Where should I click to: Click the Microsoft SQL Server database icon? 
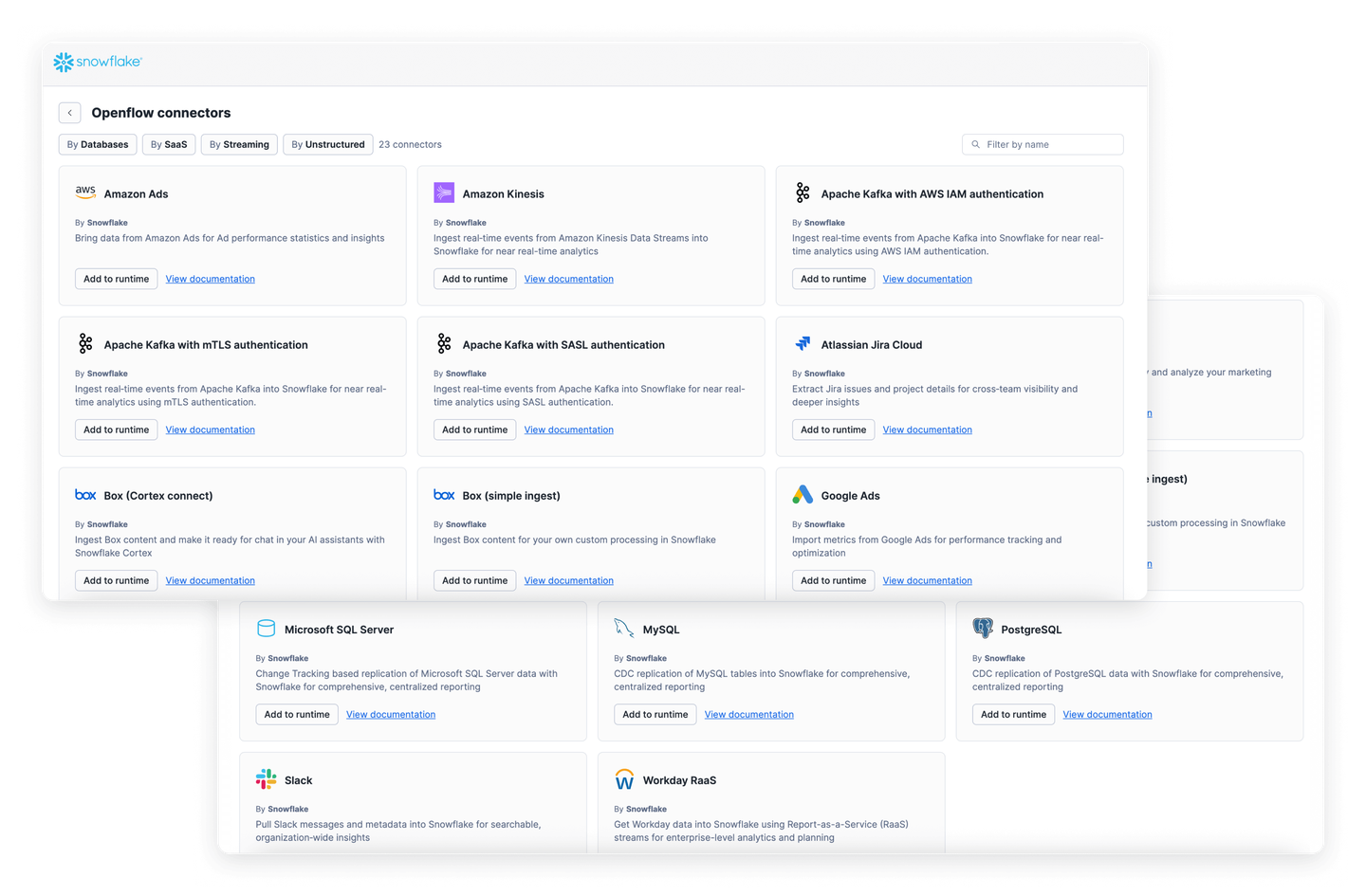266,629
